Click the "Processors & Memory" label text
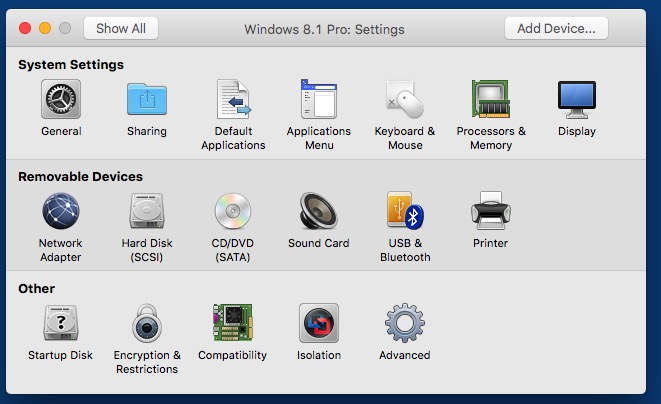The width and height of the screenshot is (661, 404). (491, 138)
